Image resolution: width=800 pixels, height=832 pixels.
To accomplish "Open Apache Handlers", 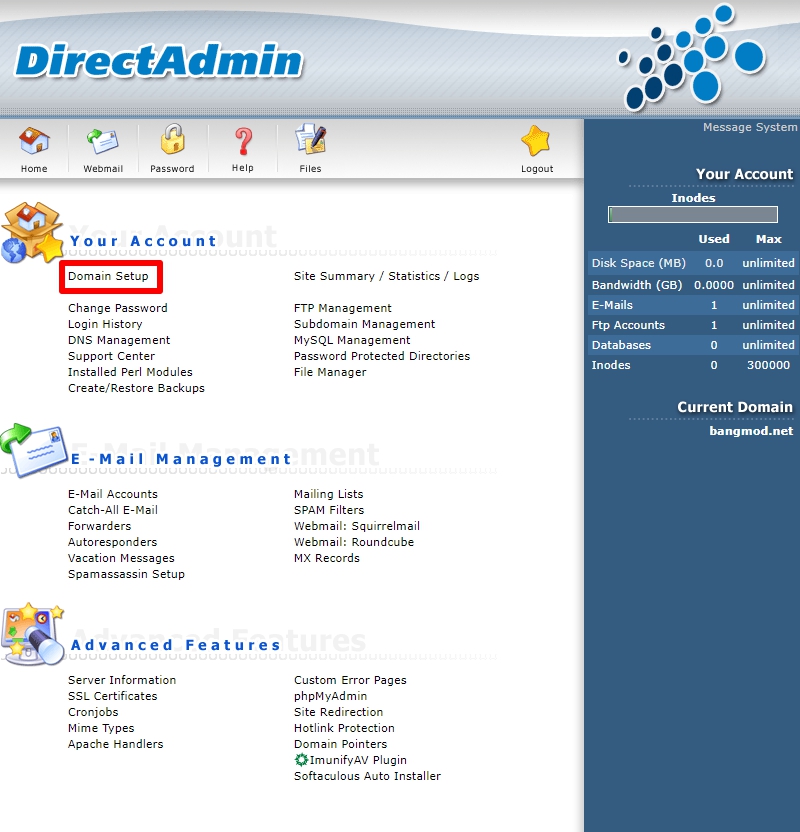I will pyautogui.click(x=115, y=743).
